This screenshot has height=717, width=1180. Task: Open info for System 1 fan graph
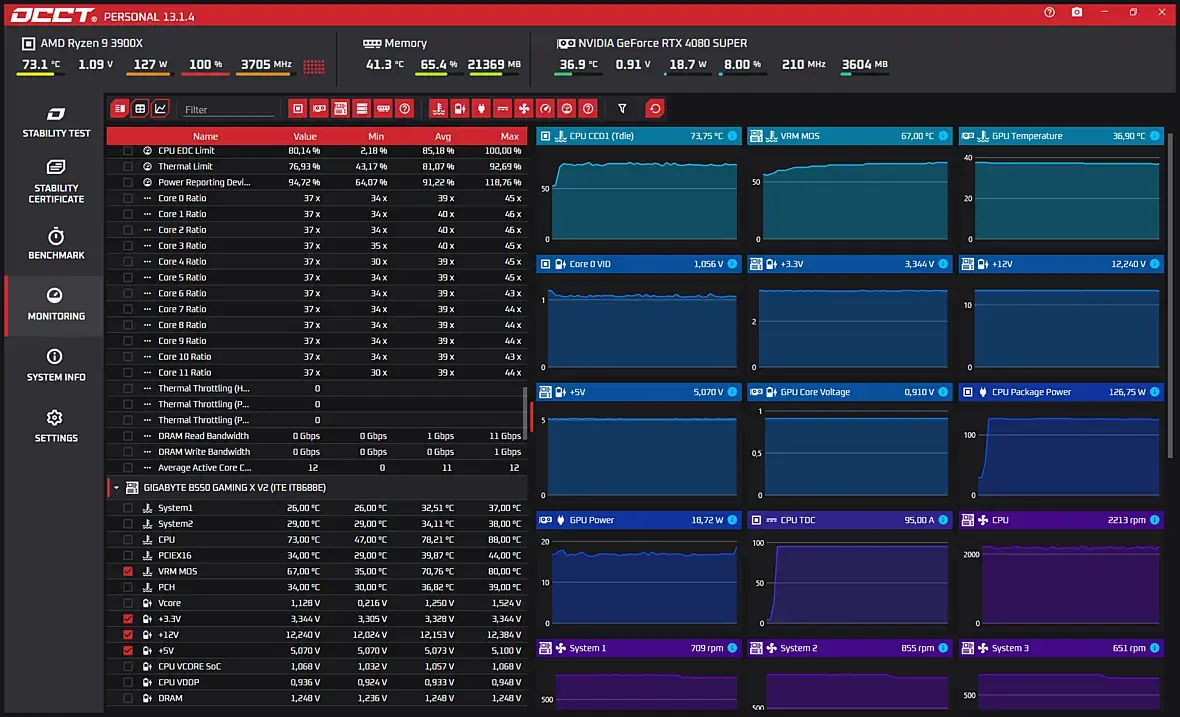732,648
